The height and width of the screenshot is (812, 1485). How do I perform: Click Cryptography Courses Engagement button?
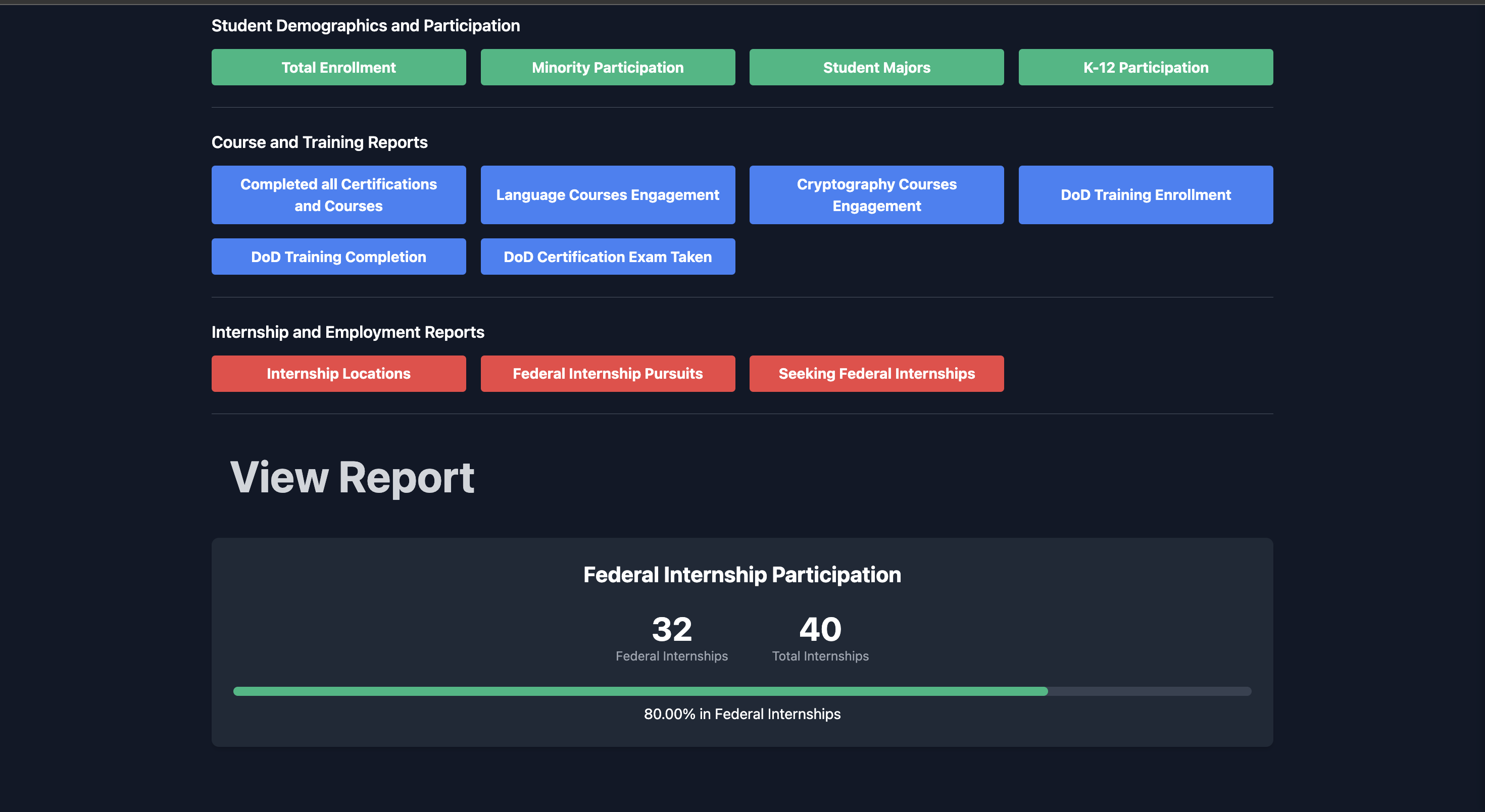876,195
